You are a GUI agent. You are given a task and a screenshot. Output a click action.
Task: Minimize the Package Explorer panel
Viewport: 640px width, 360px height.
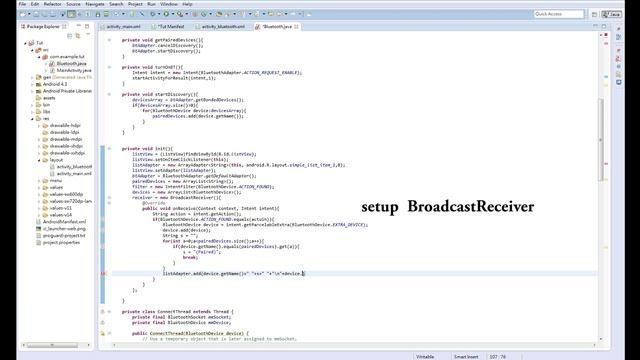tap(79, 26)
